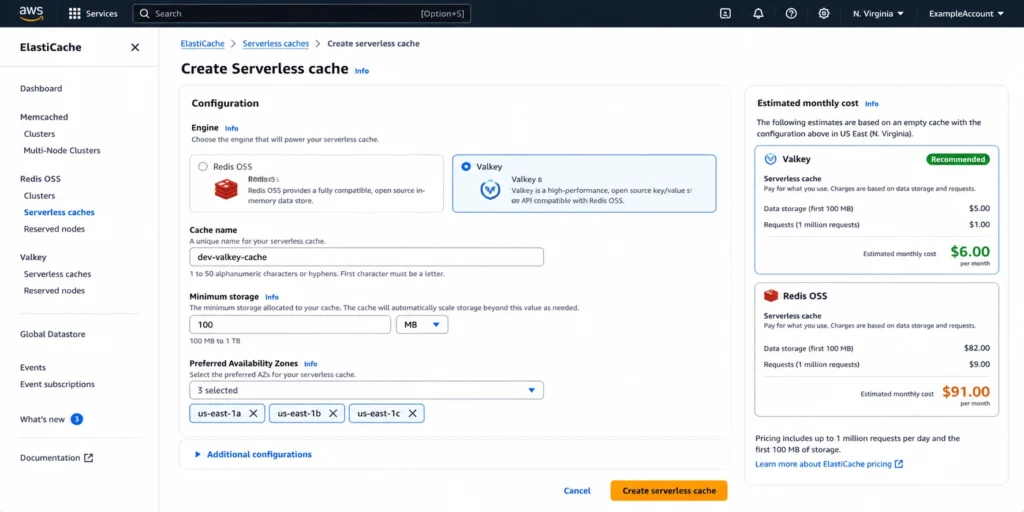Click the Cancel button
The image size is (1024, 512).
pos(577,490)
